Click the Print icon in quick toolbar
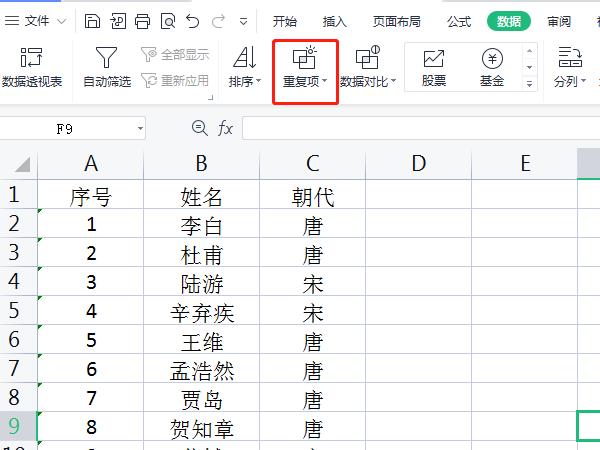 click(x=142, y=21)
